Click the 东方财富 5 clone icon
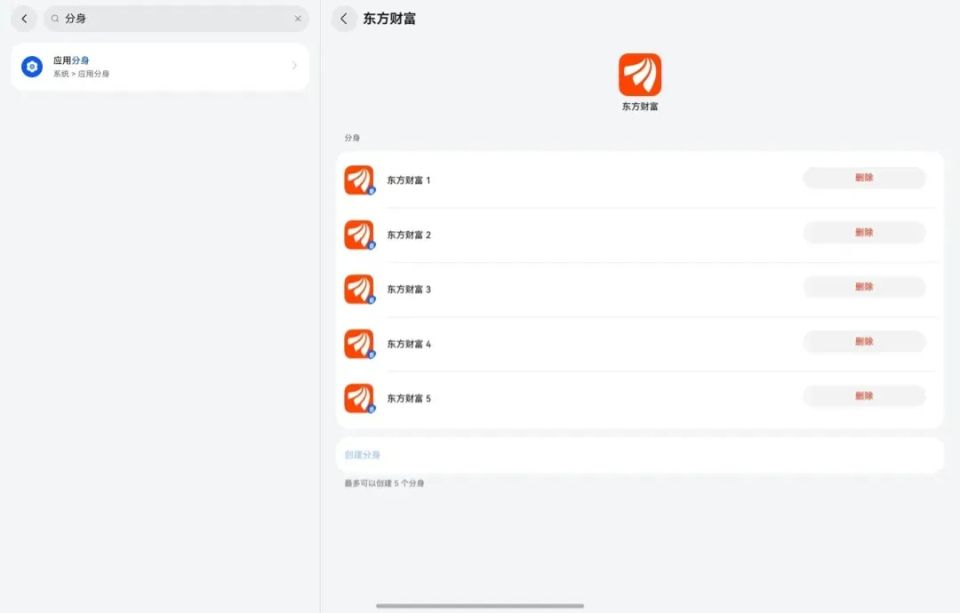 coord(359,398)
